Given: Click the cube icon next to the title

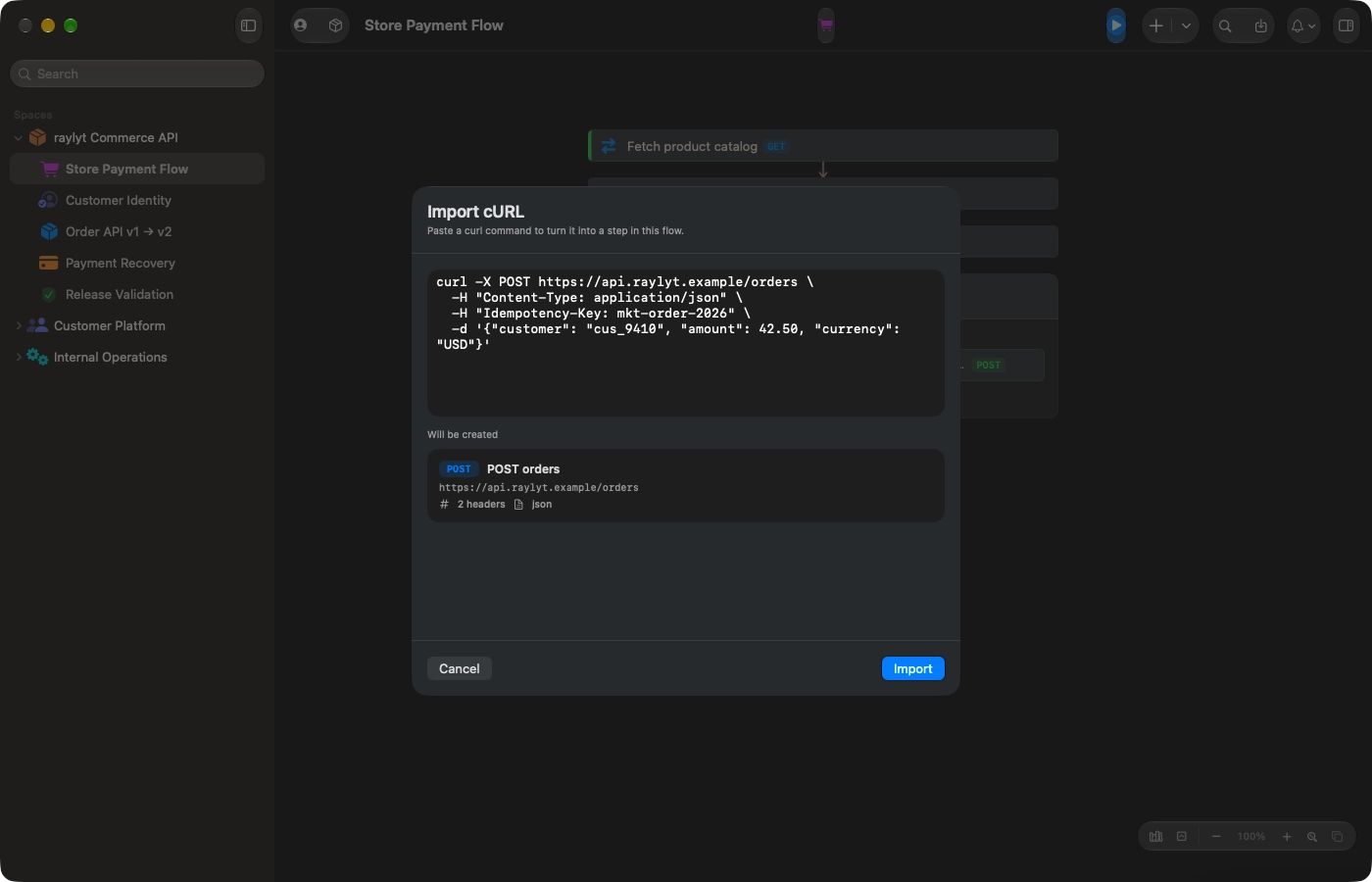Looking at the screenshot, I should [335, 25].
